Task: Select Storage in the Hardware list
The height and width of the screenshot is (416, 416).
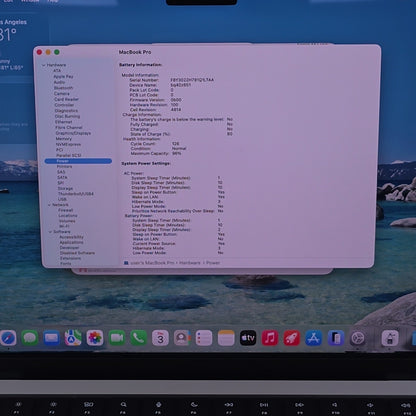Action: click(x=65, y=188)
